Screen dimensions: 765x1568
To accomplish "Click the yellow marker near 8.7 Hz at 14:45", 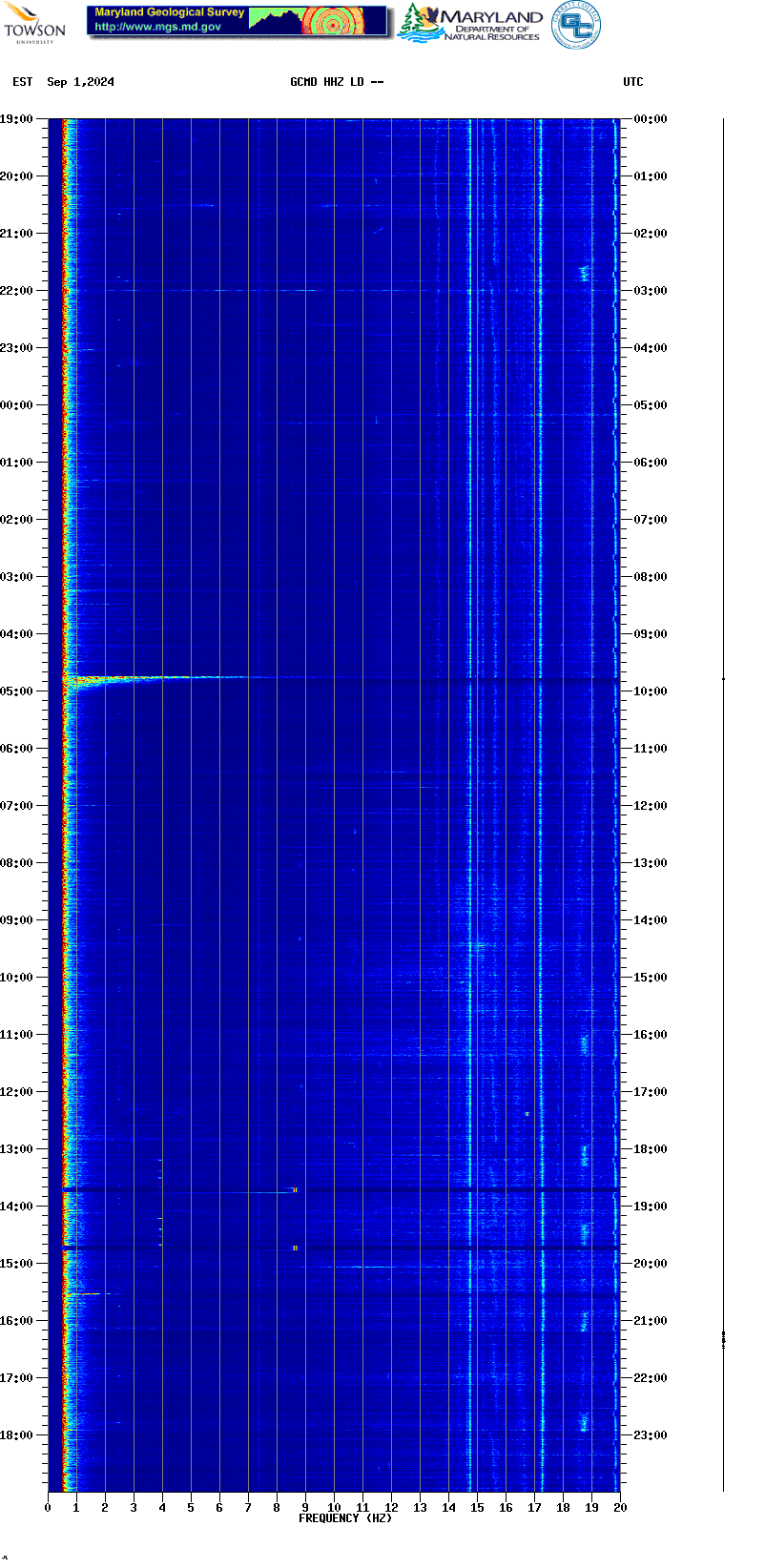I will (295, 1248).
